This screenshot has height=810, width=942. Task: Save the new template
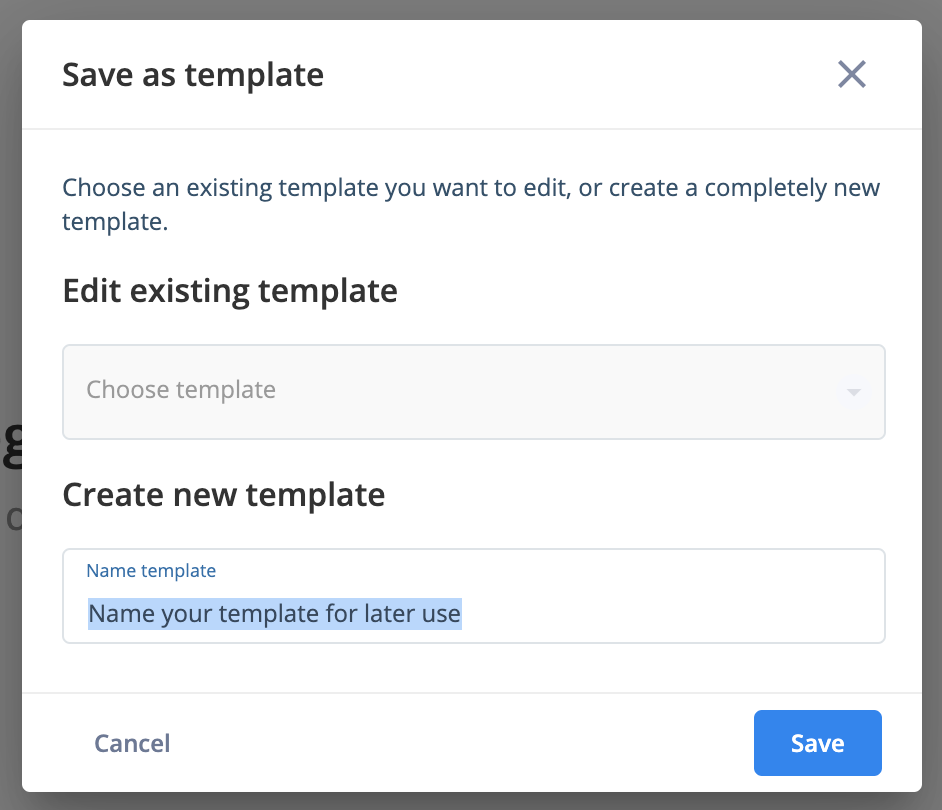tap(818, 743)
